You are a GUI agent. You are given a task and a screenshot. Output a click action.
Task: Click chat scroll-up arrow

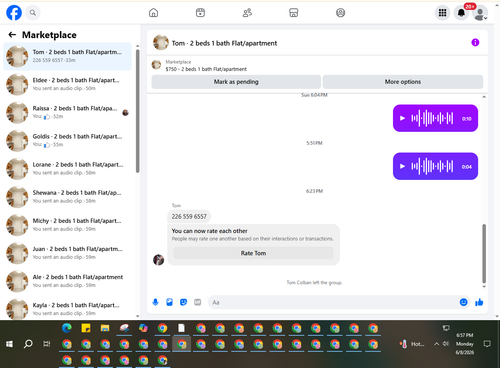484,97
